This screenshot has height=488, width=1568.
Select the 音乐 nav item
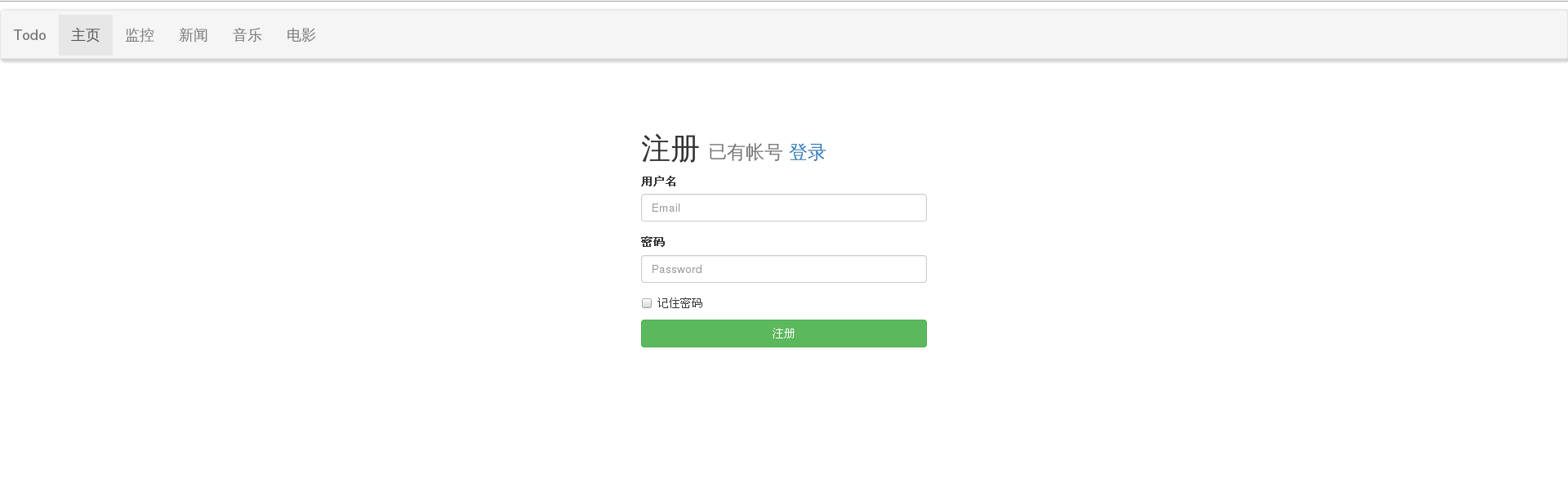pos(247,35)
